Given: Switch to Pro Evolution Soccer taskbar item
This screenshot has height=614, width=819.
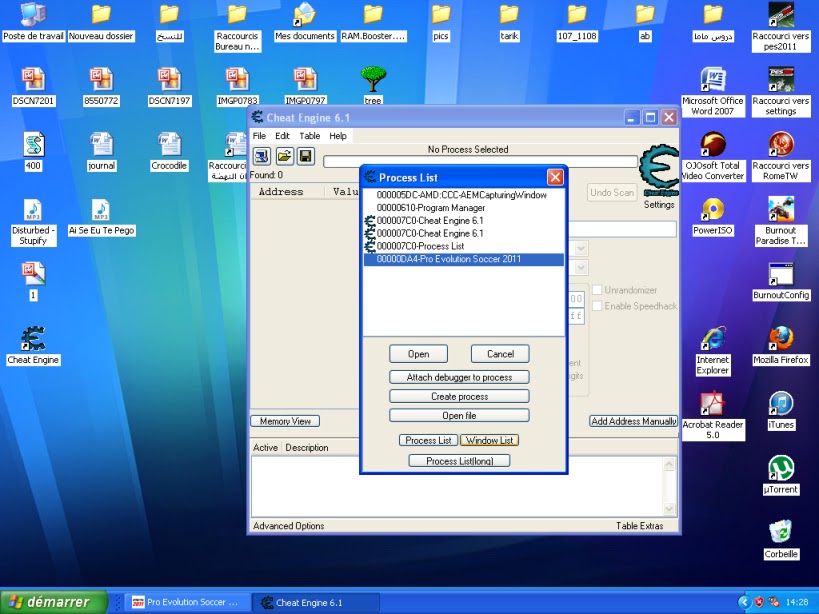Looking at the screenshot, I should 186,602.
